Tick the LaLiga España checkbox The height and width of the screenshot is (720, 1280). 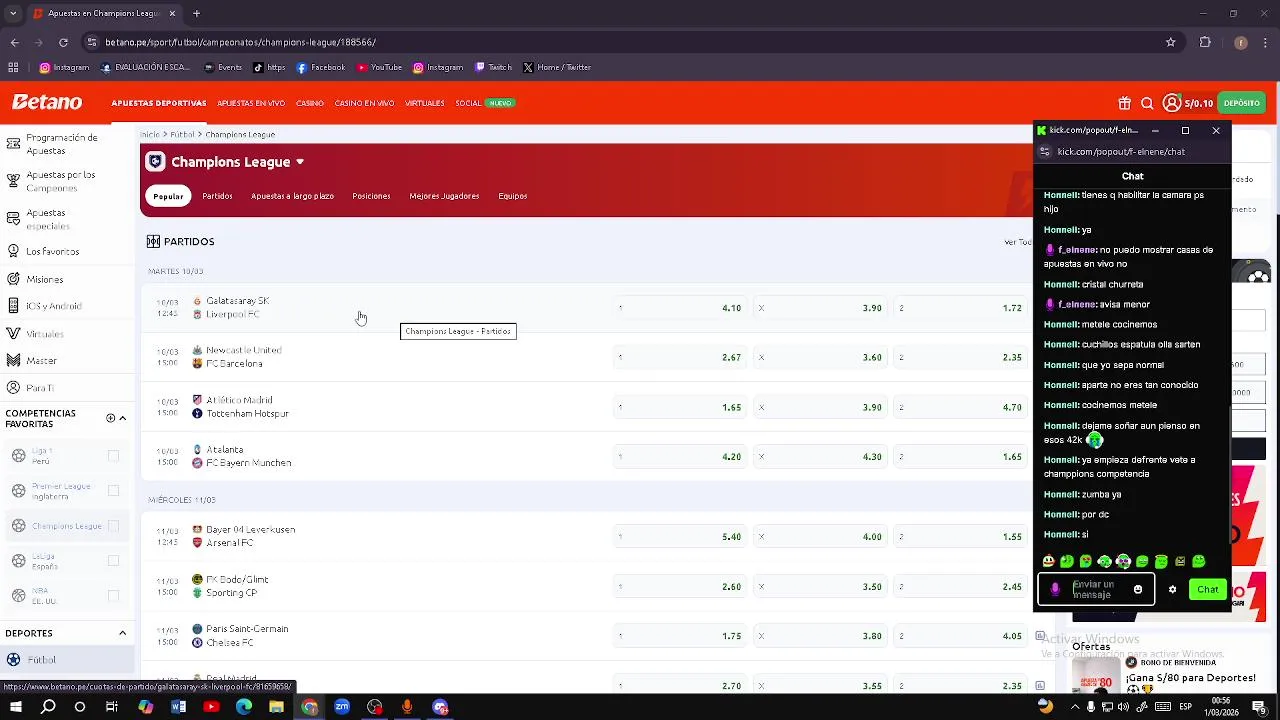click(113, 561)
